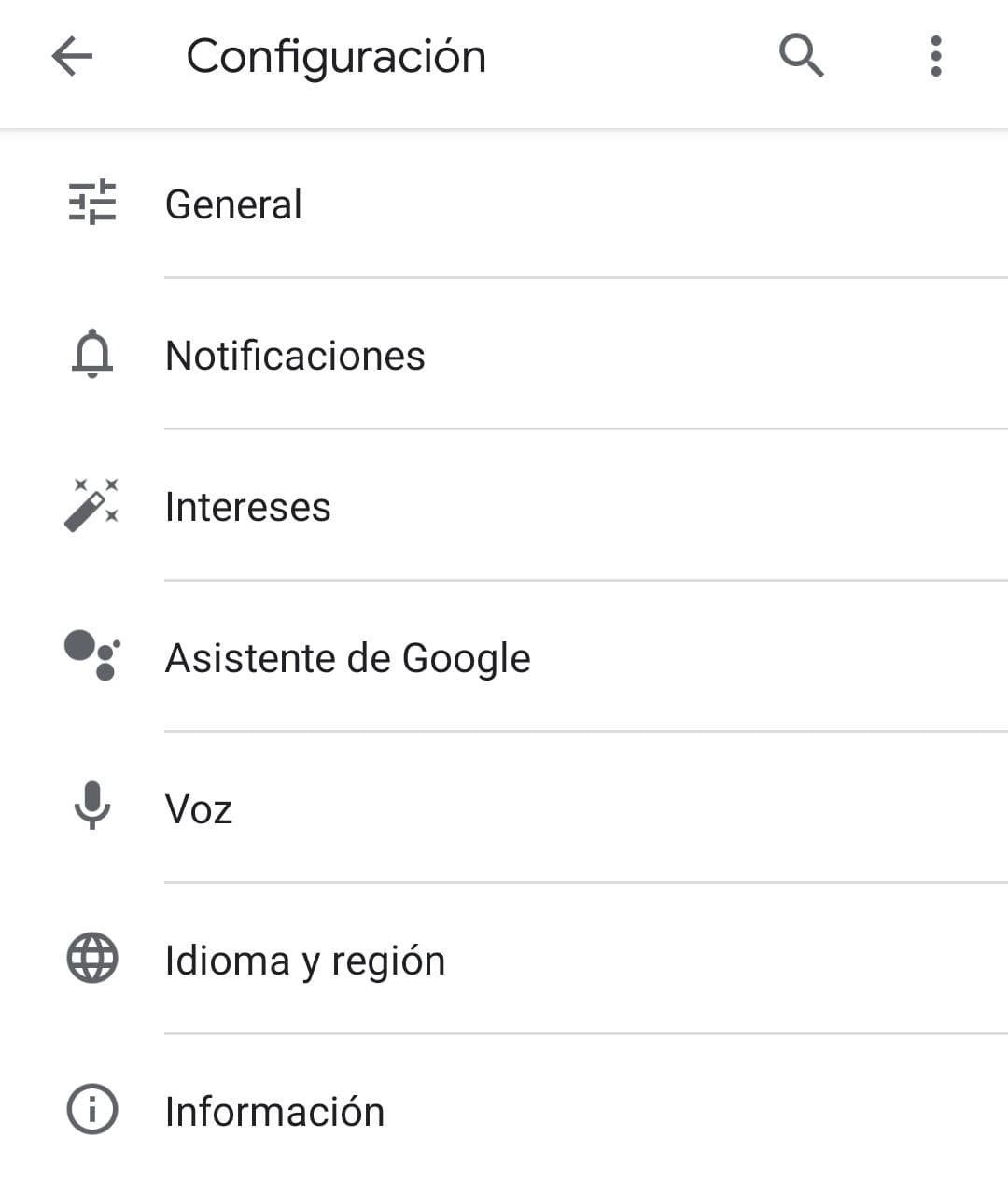This screenshot has width=1008, height=1179.
Task: Click the Voz microphone icon
Action: (x=92, y=807)
